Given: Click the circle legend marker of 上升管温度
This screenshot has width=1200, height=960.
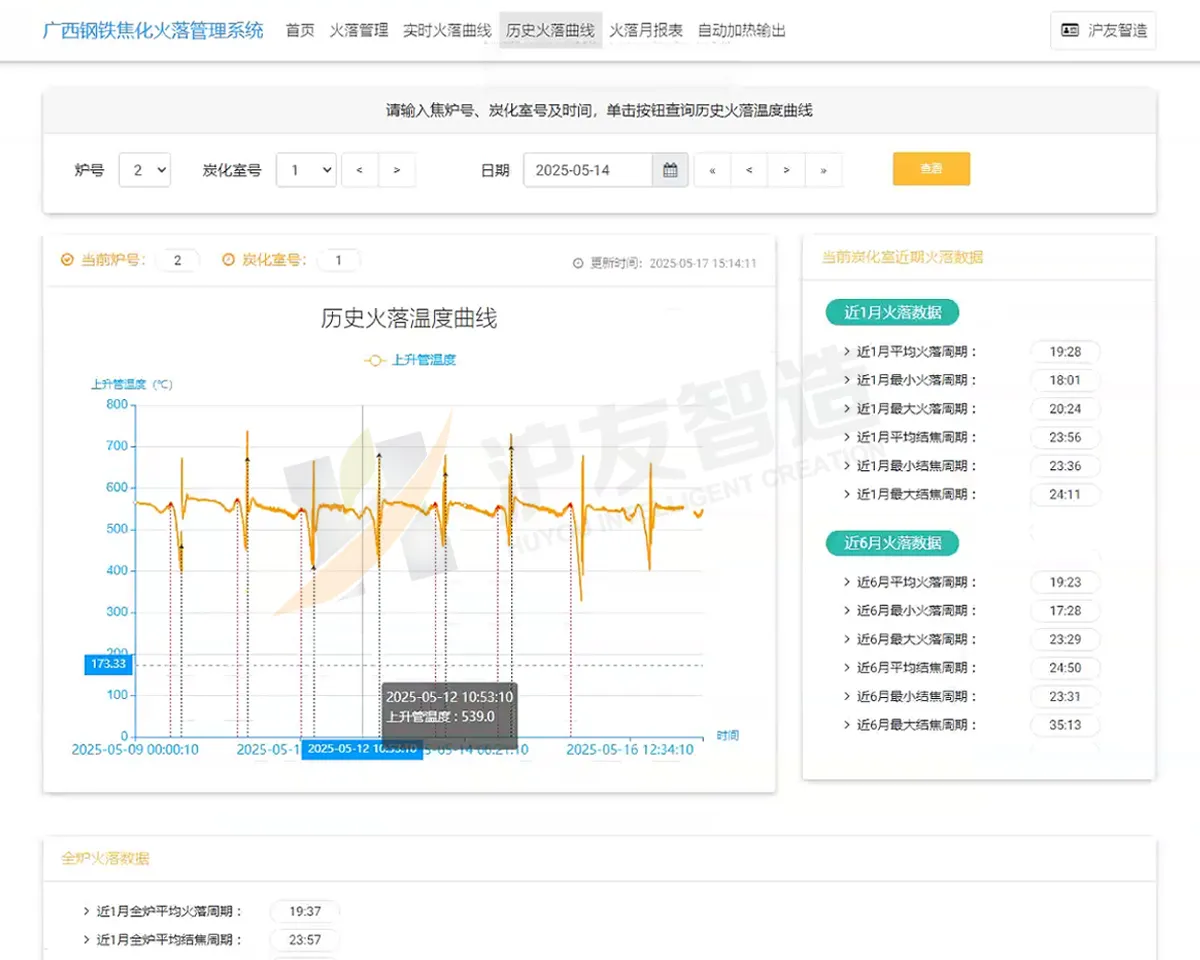Looking at the screenshot, I should [376, 359].
